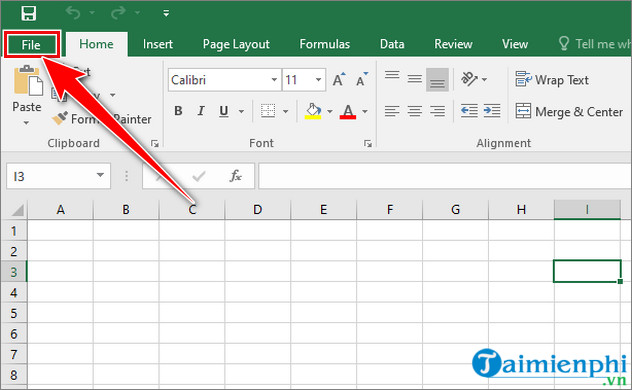
Task: Toggle Bottom Align icon
Action: point(437,80)
